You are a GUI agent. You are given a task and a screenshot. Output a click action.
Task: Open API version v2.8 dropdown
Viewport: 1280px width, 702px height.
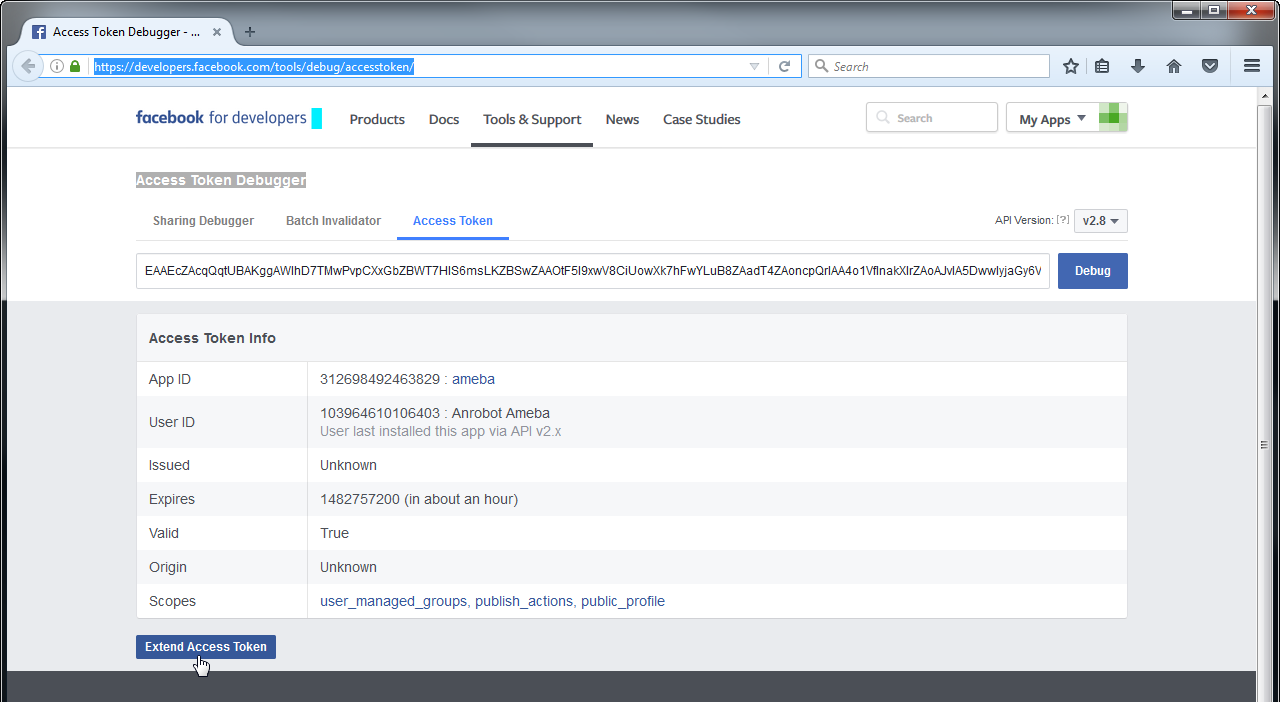[1101, 221]
